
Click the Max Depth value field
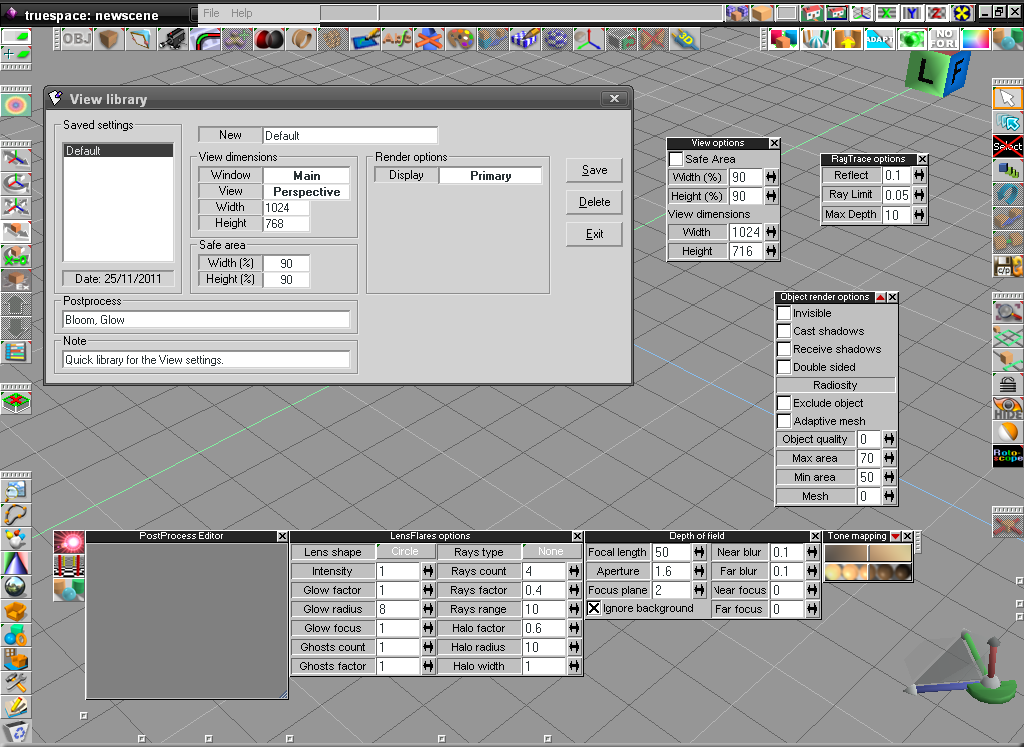[x=896, y=215]
